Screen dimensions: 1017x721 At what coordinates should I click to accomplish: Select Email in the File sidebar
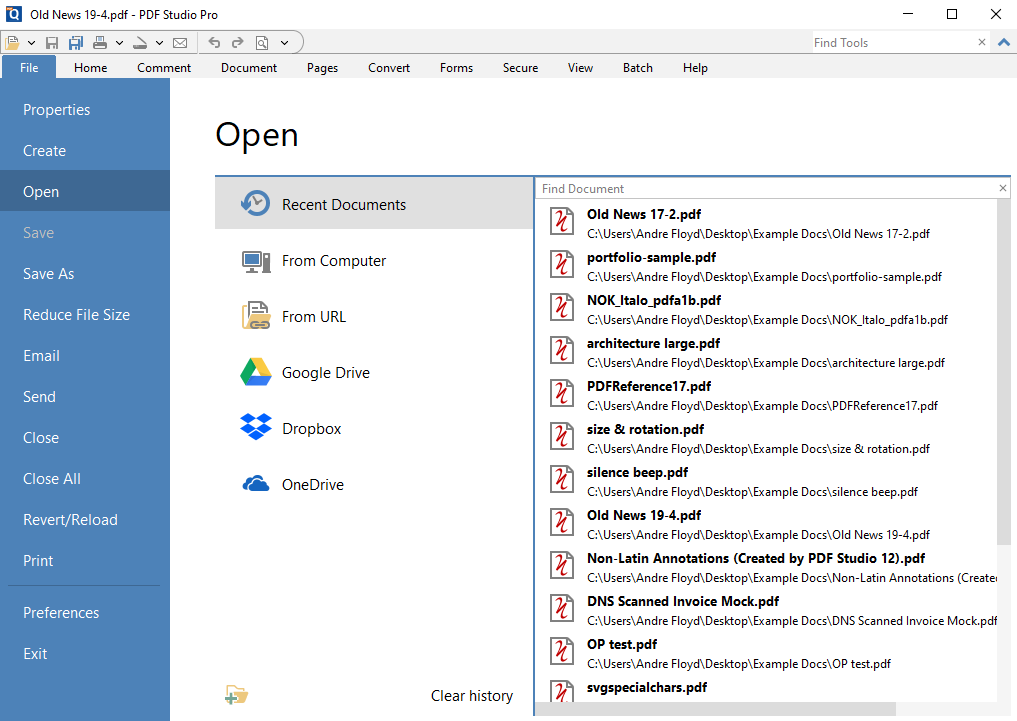click(85, 355)
